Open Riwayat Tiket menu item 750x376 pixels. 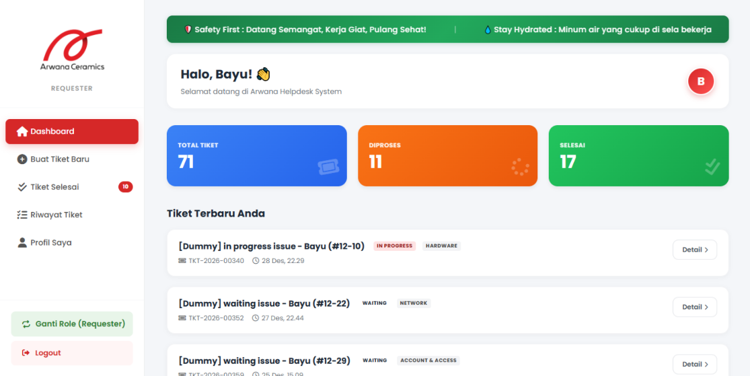coord(72,215)
